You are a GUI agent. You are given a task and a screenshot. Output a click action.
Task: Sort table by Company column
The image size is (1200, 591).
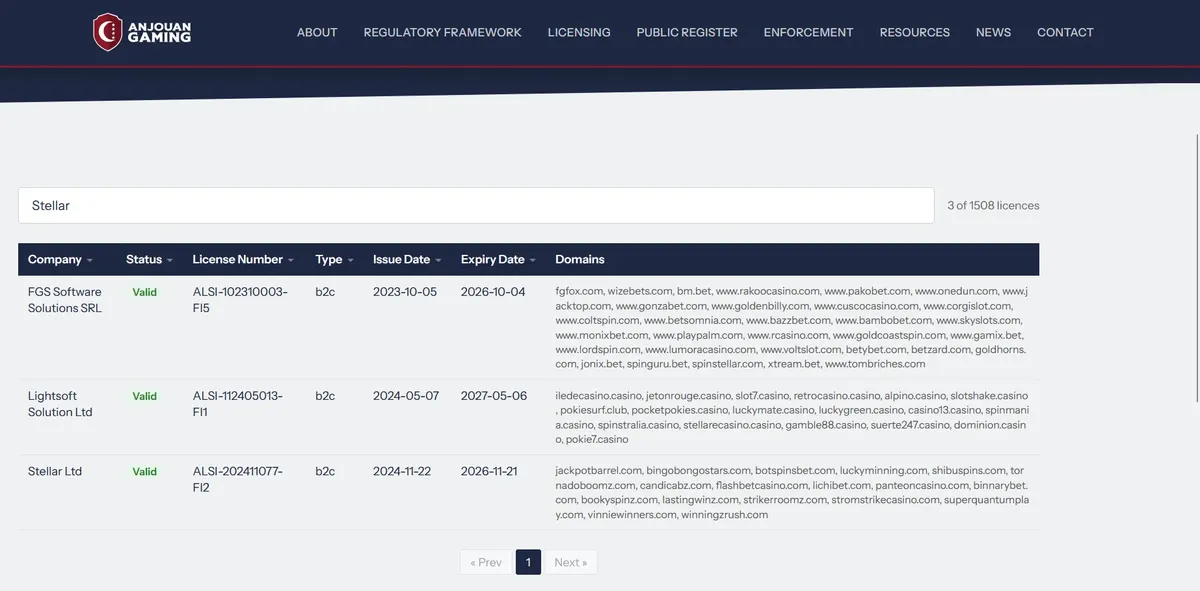point(60,259)
